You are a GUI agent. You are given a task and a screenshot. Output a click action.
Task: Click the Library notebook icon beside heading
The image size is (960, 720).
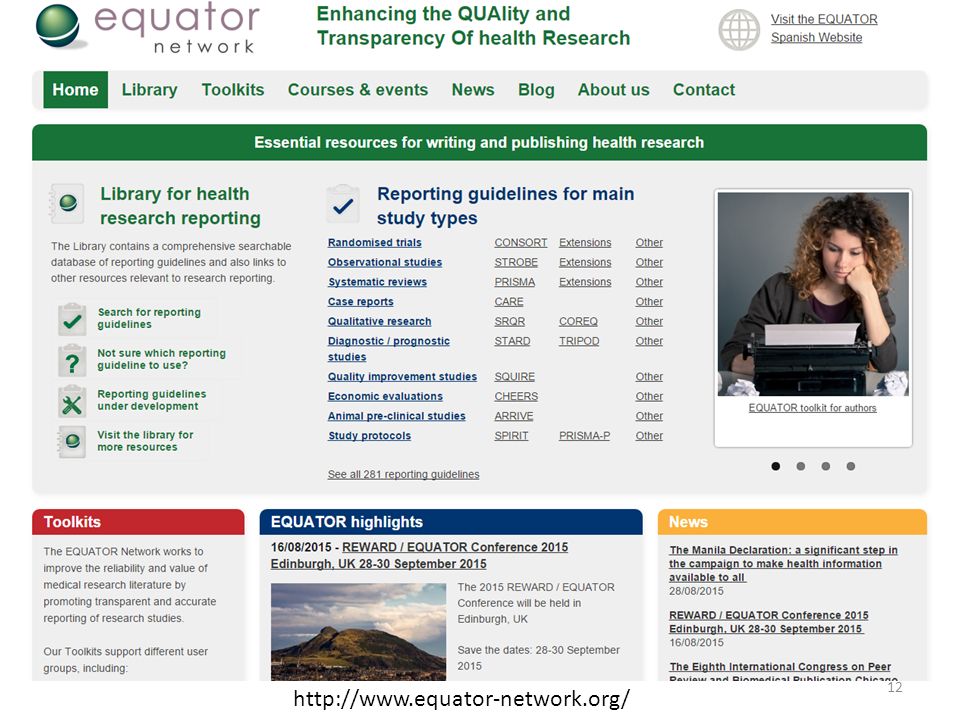tap(66, 203)
